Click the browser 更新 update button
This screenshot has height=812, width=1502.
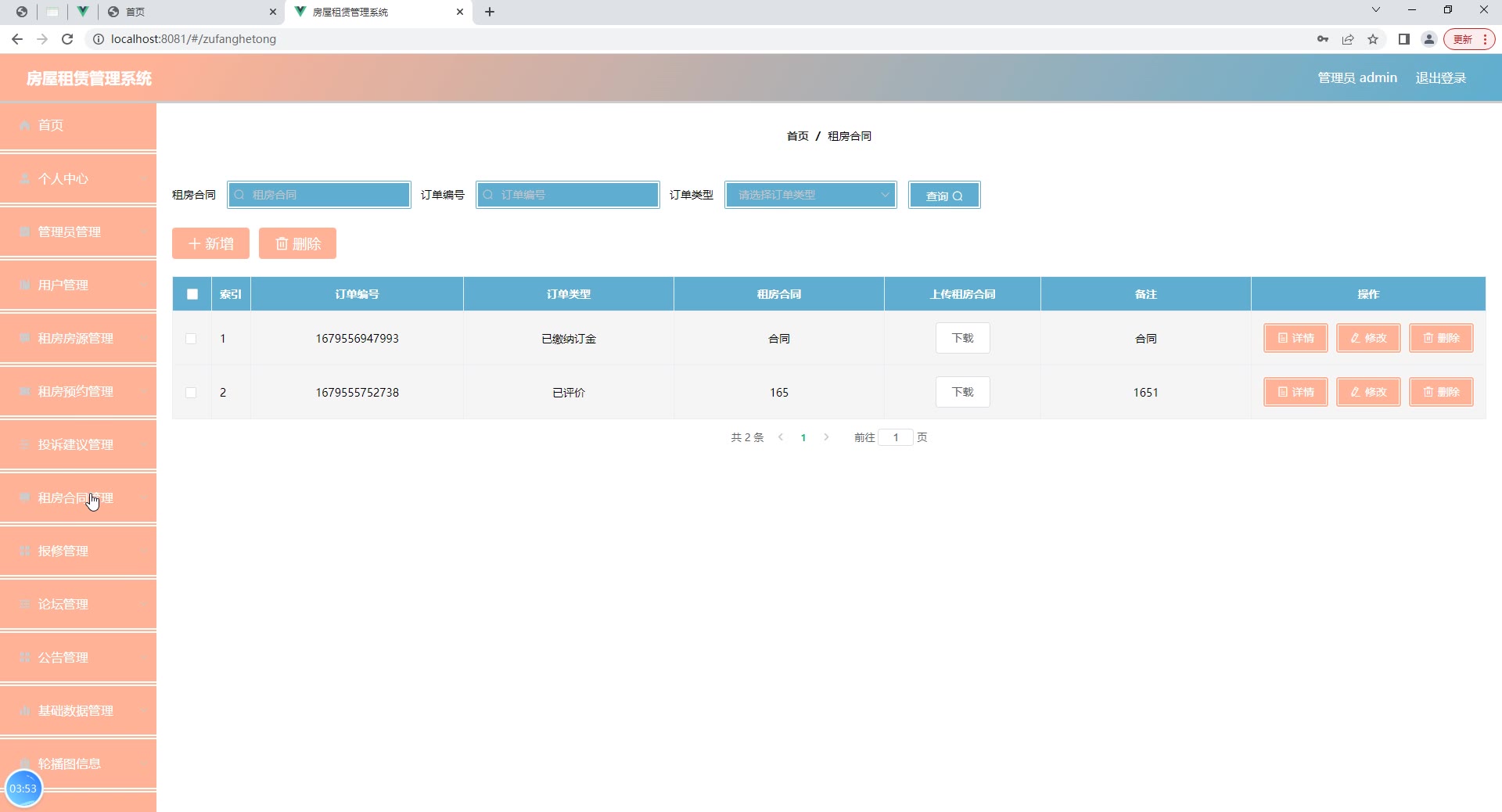point(1469,39)
